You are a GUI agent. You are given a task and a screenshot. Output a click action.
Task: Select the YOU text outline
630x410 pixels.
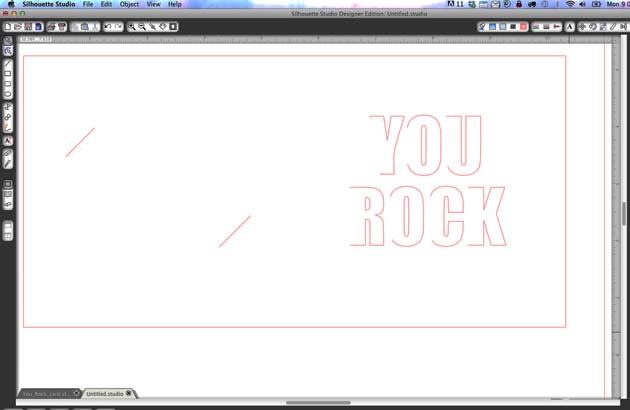425,146
